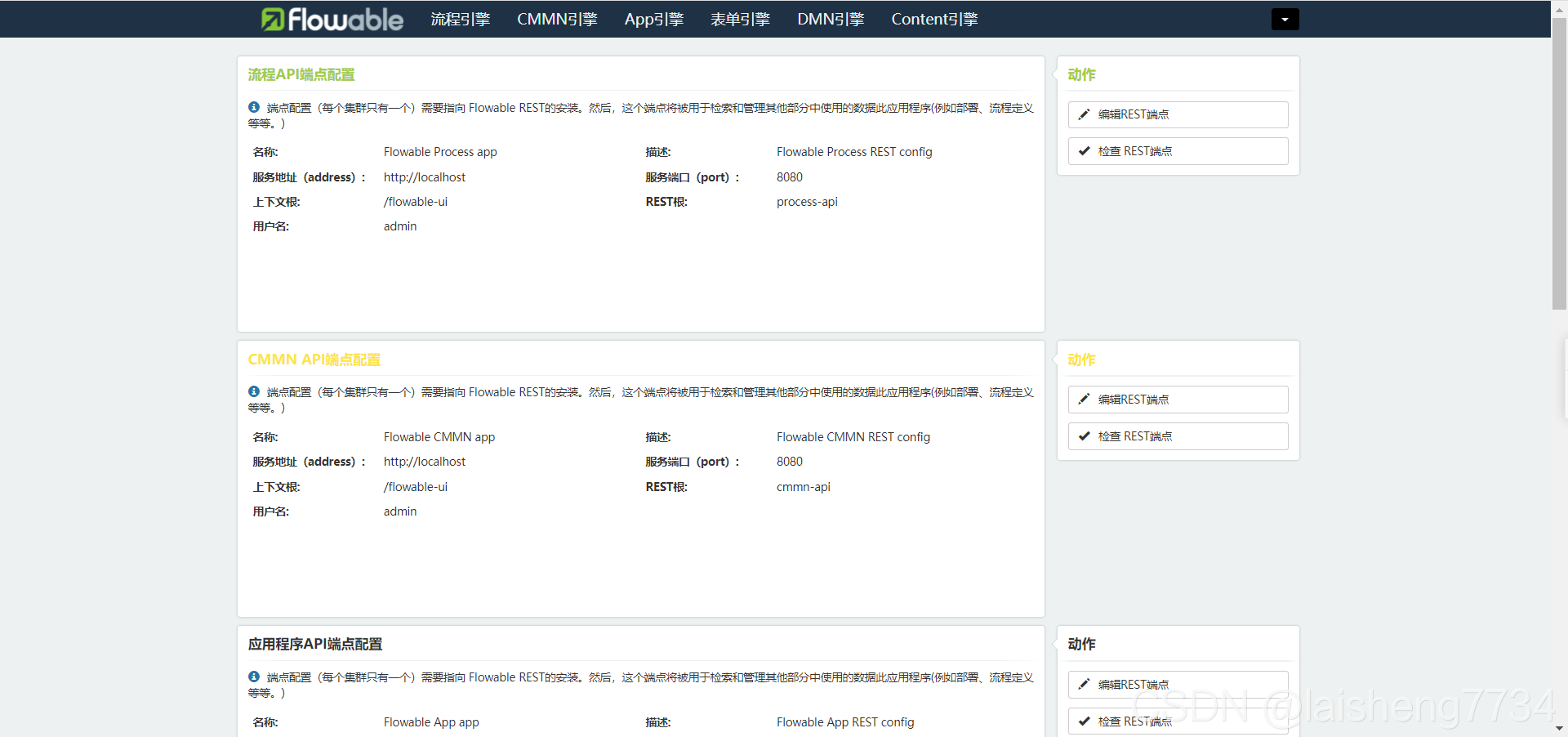Click the CMMN API端点配置 heading
This screenshot has height=737, width=1568.
[x=314, y=360]
